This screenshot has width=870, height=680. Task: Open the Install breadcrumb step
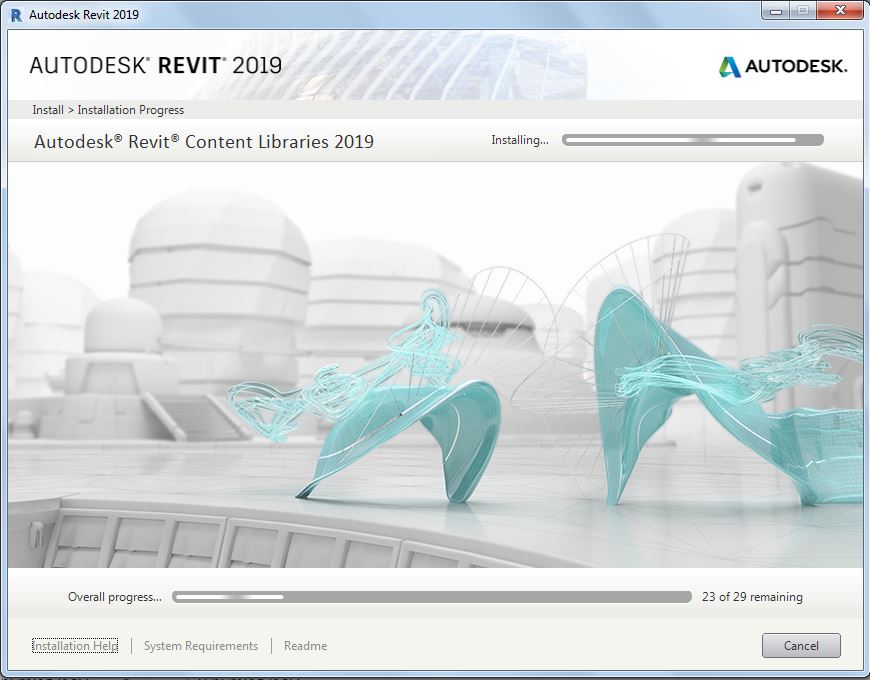[x=49, y=110]
